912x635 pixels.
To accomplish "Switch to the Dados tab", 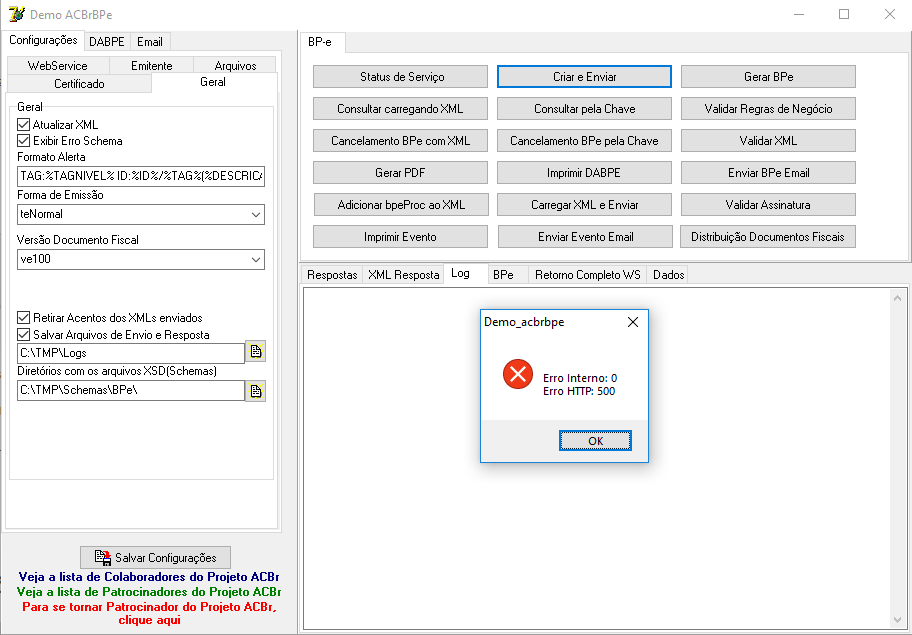I will click(668, 274).
